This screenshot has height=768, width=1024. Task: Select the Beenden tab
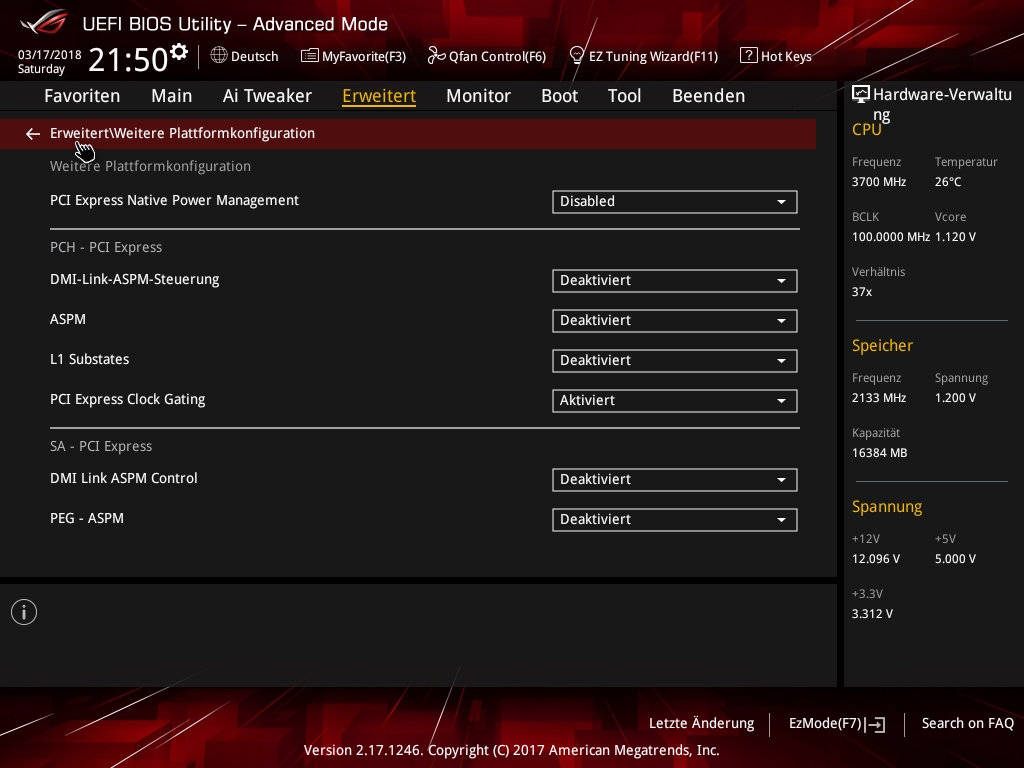click(x=709, y=96)
